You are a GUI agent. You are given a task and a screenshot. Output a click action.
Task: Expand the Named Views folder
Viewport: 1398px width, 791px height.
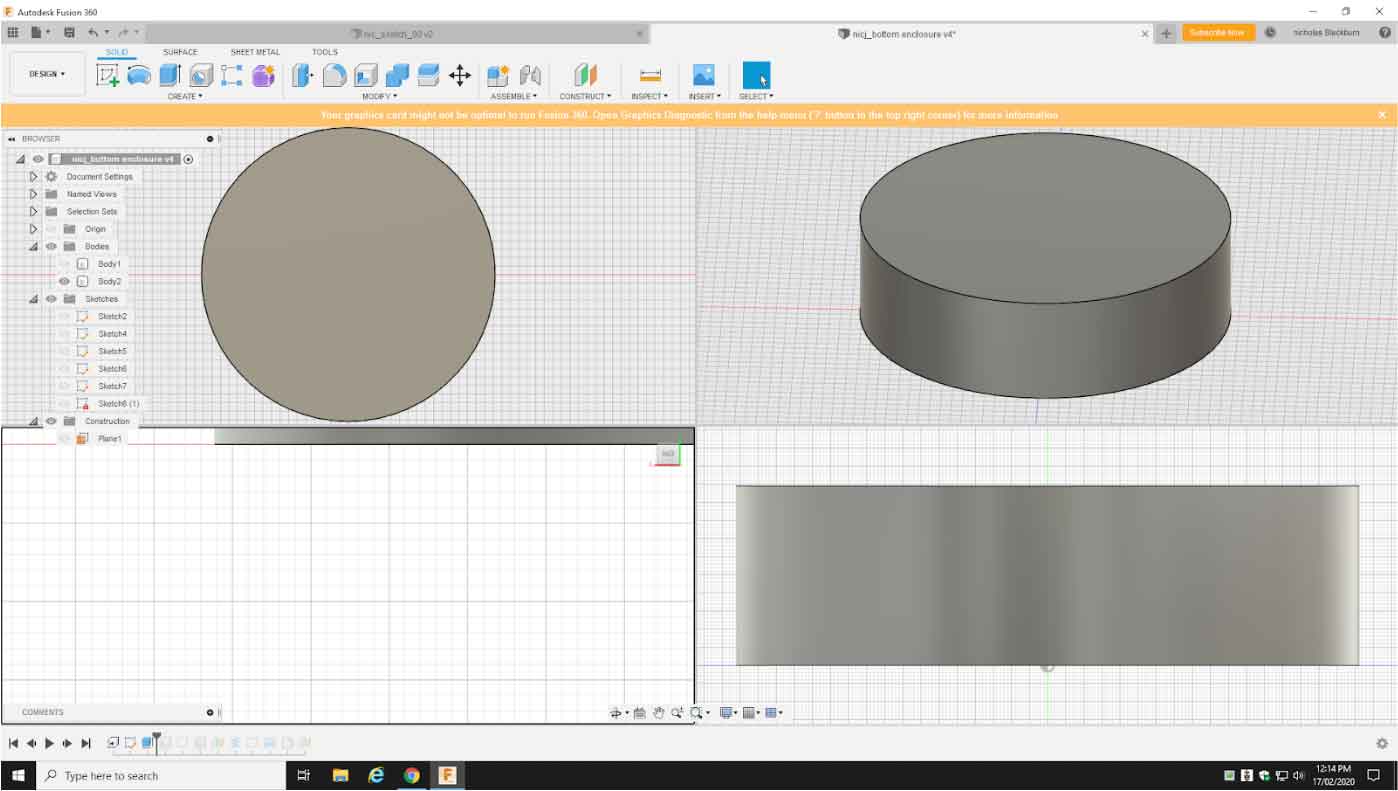pos(33,194)
